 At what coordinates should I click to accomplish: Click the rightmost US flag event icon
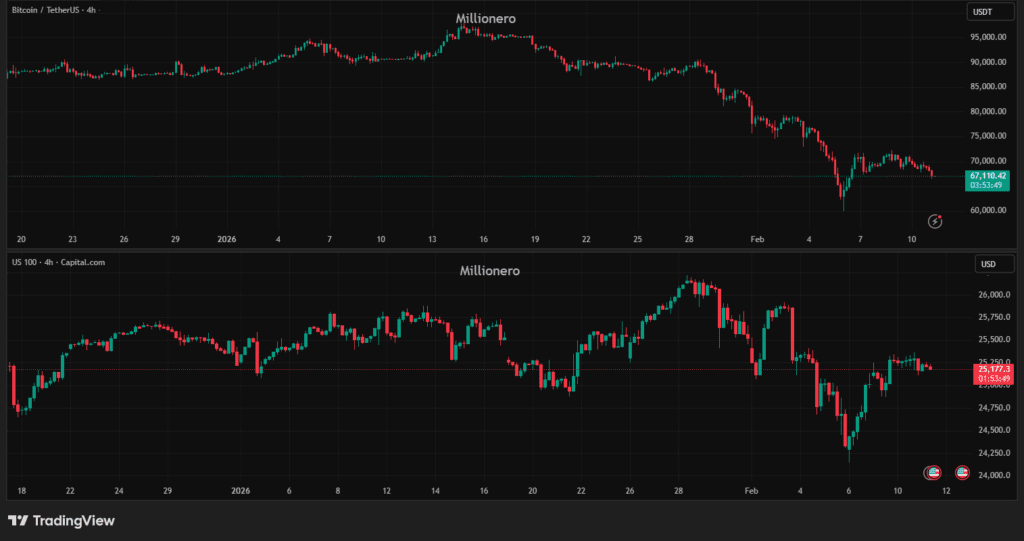click(x=963, y=472)
